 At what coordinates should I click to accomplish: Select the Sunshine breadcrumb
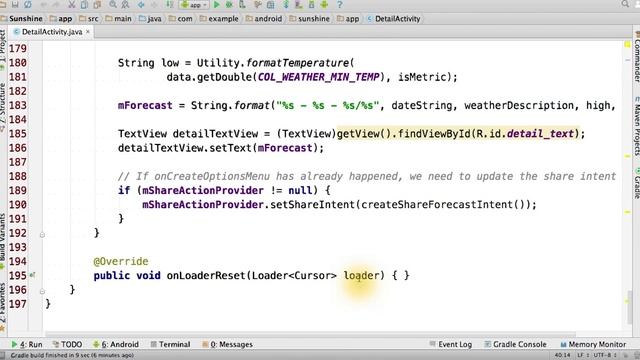22,19
